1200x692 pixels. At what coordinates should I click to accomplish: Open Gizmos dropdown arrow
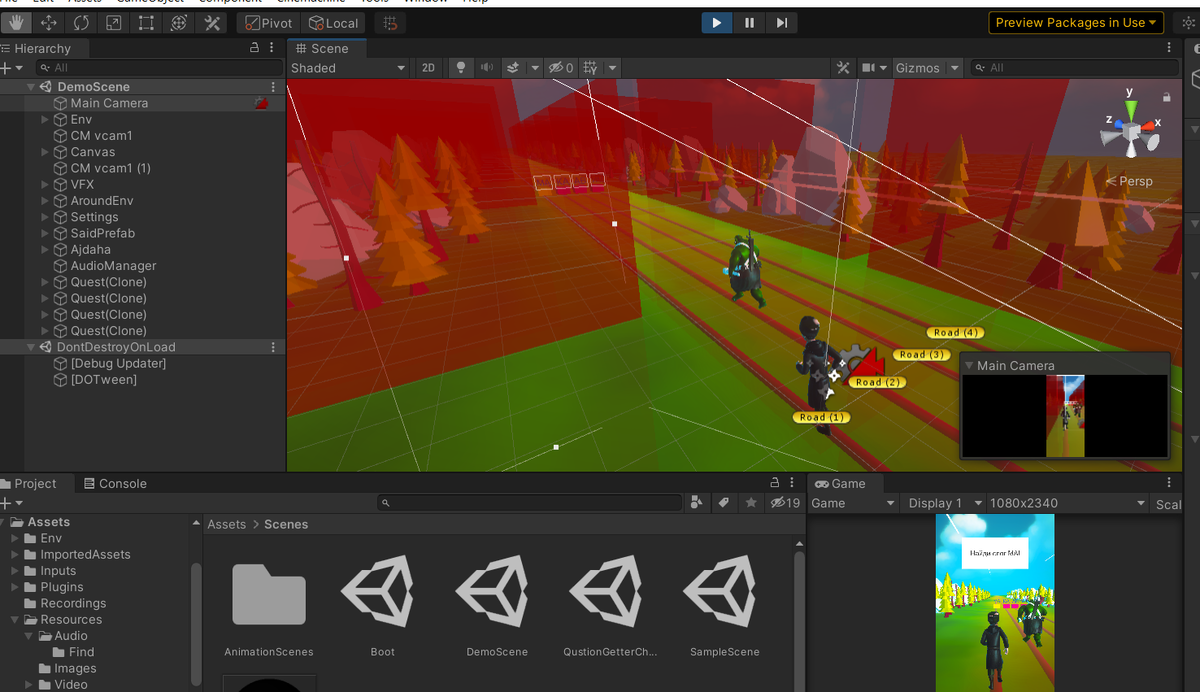(954, 68)
